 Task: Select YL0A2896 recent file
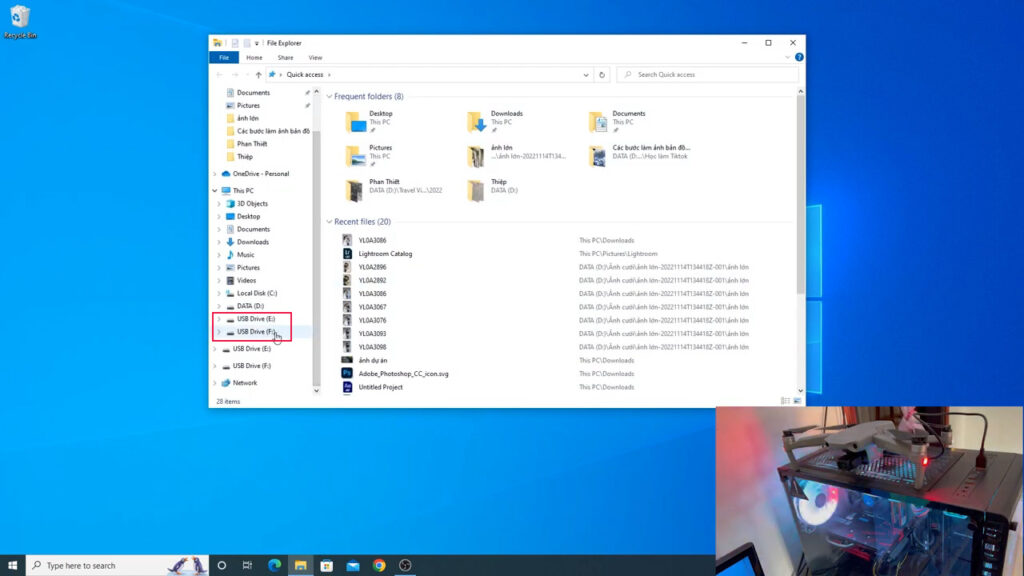click(372, 267)
